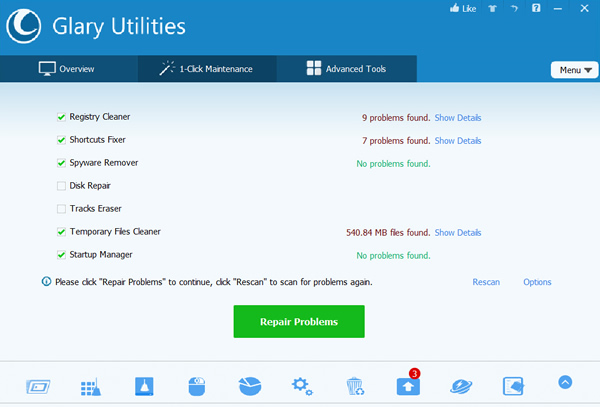Switch to the Overview tab
600x407 pixels.
point(69,69)
